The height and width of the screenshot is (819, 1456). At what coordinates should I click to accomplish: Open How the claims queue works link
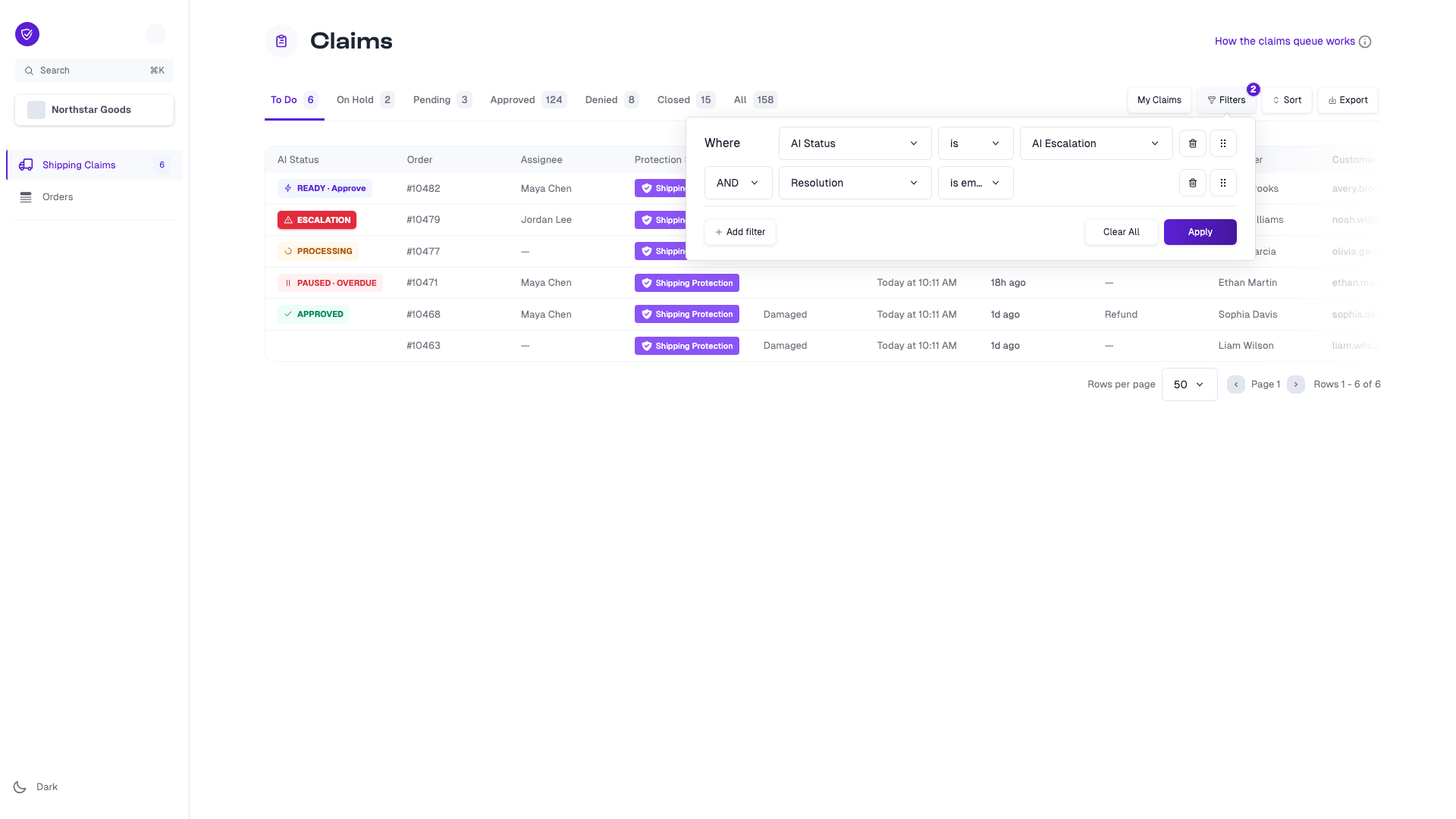click(x=1285, y=42)
